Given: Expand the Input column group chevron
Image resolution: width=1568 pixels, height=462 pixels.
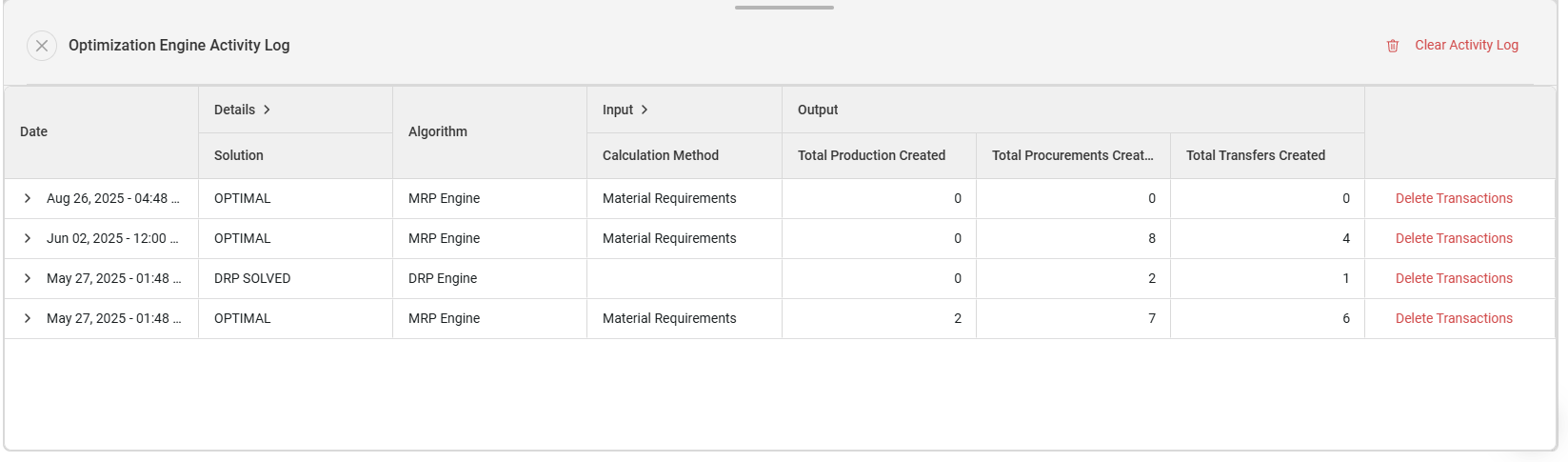Looking at the screenshot, I should tap(645, 110).
